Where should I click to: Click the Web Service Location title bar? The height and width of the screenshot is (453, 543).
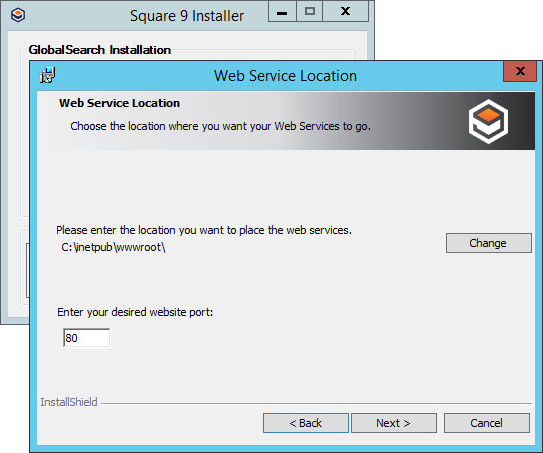(285, 76)
